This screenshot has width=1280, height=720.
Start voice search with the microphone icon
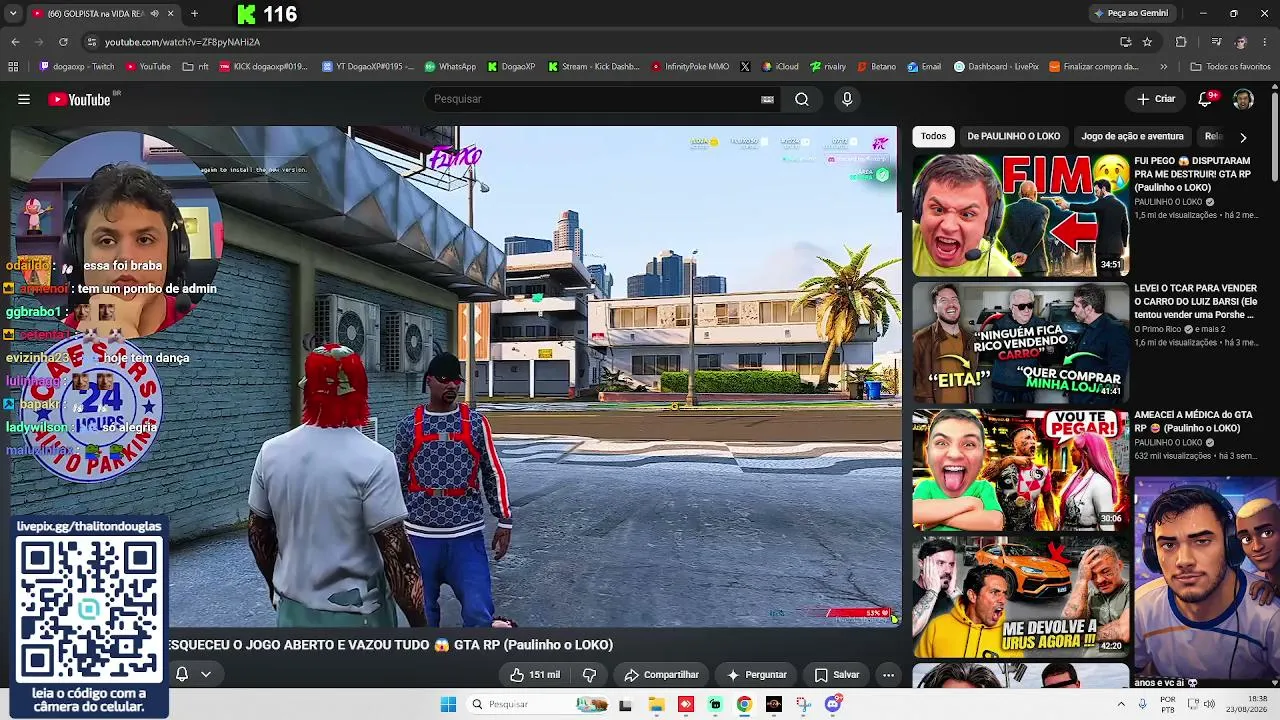[x=847, y=99]
